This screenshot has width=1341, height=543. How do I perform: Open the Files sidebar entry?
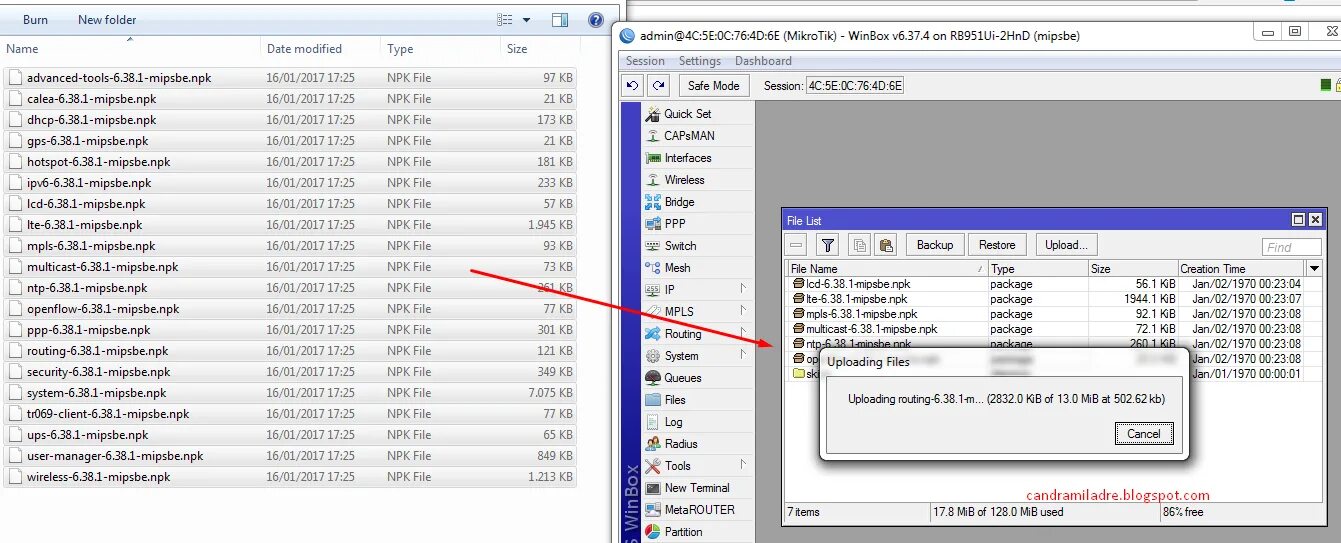(x=675, y=400)
